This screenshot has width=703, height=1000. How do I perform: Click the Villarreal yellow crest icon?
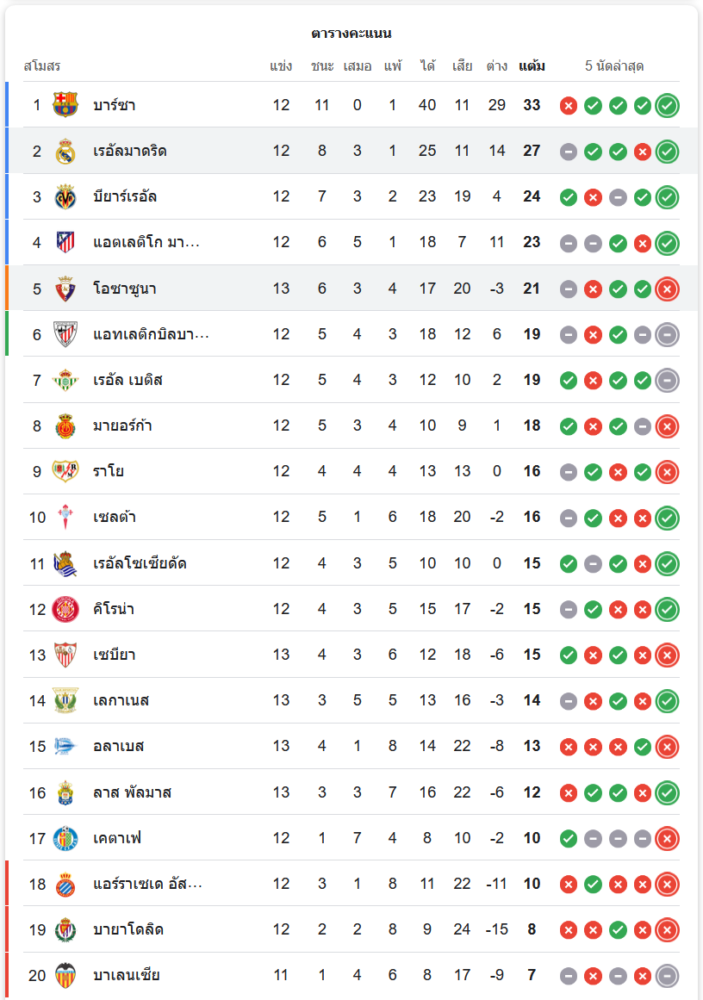(65, 197)
